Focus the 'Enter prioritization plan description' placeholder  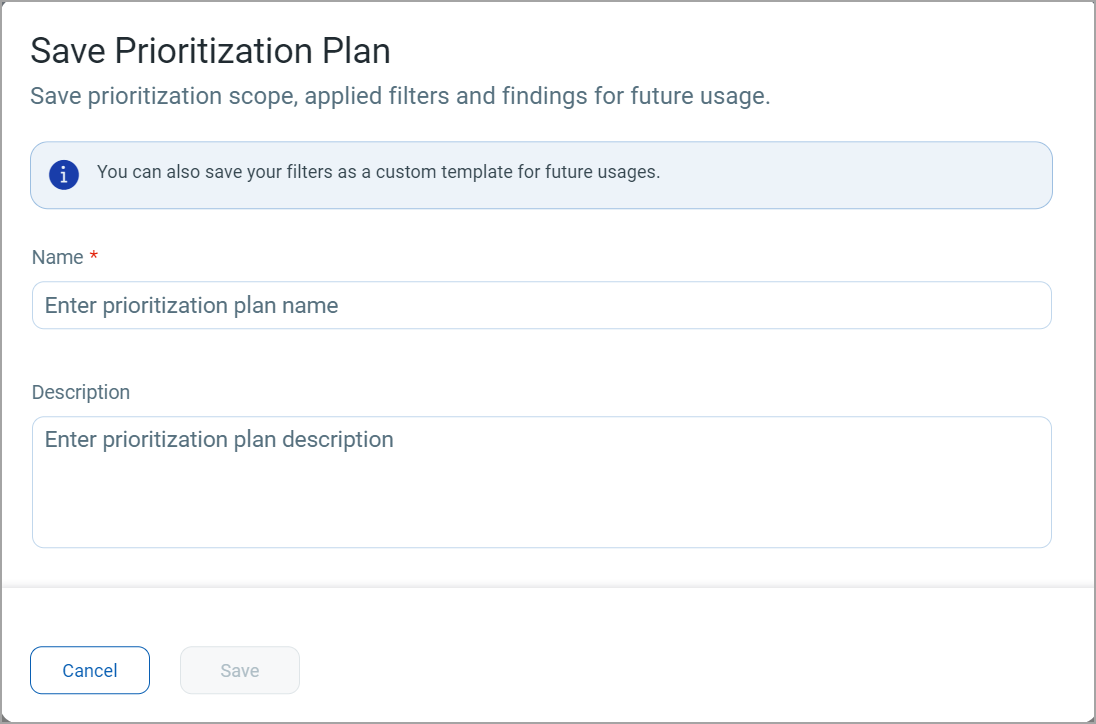point(218,439)
